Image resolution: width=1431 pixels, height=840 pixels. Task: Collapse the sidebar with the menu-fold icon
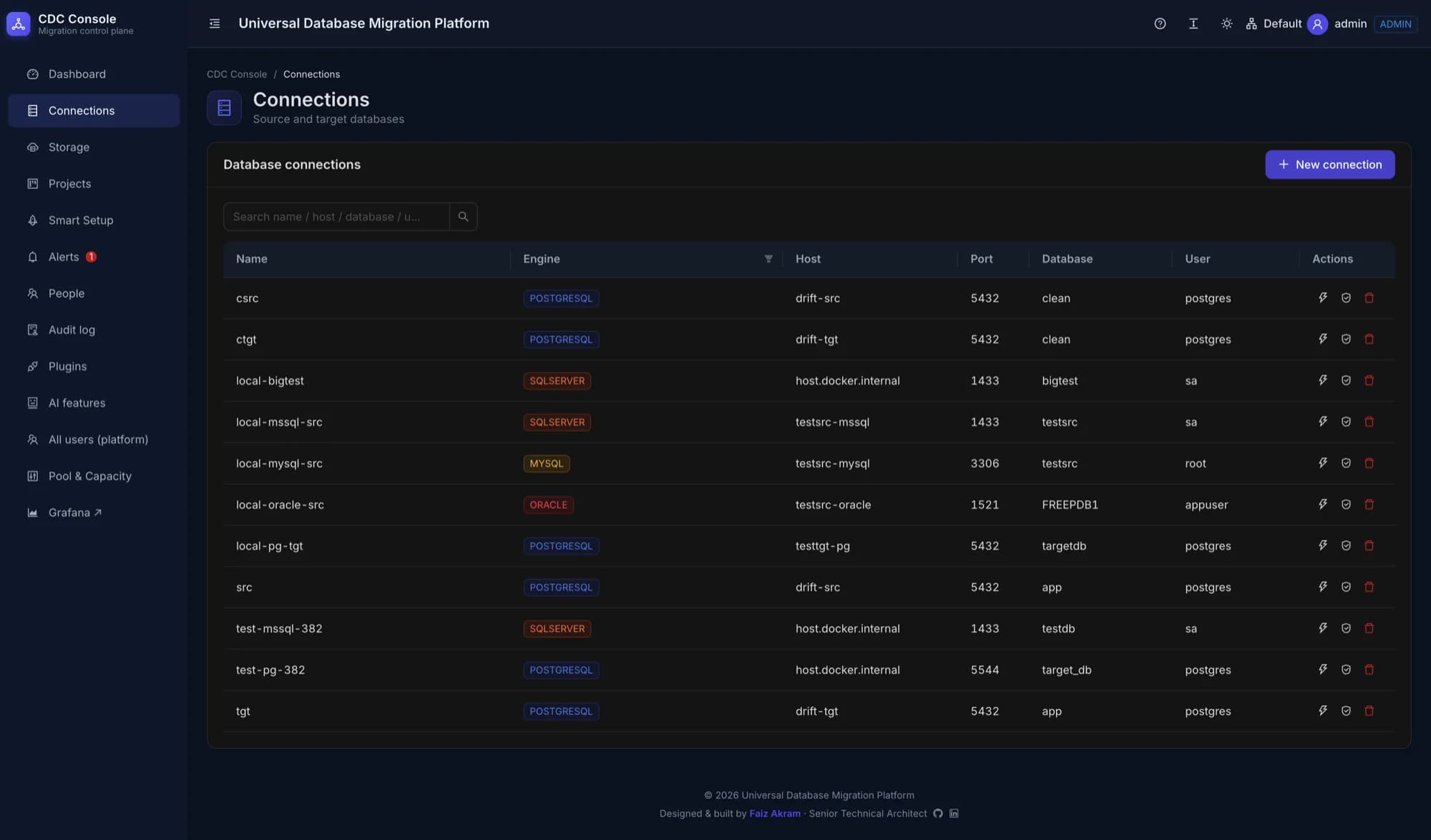[x=215, y=24]
